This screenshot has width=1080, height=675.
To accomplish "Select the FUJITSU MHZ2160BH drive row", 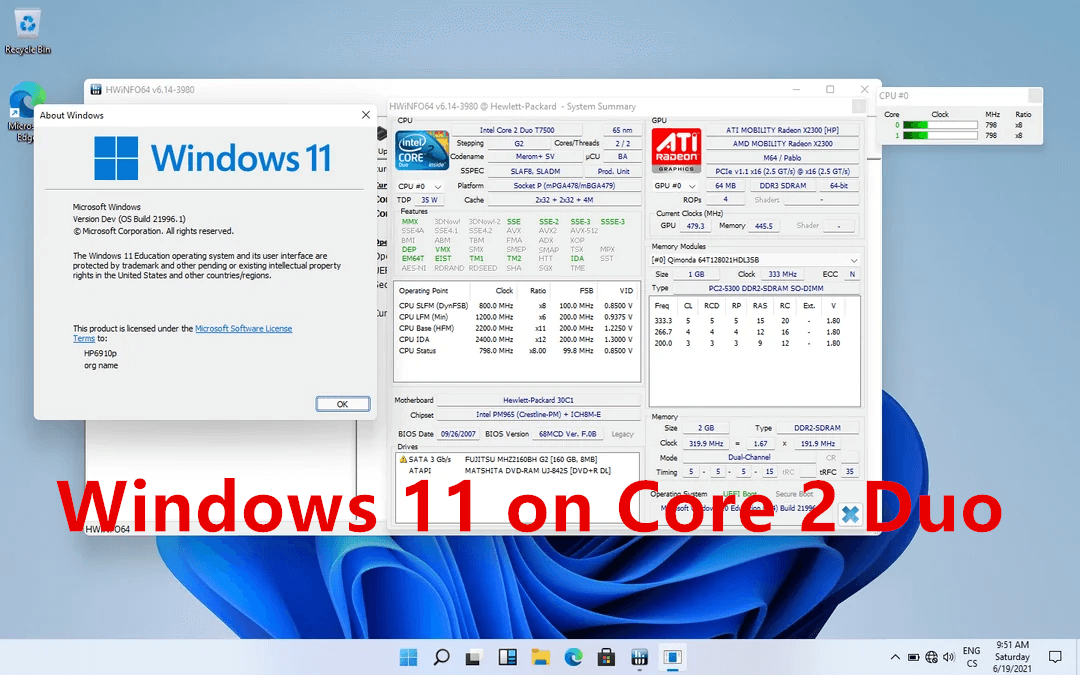I will (x=517, y=459).
